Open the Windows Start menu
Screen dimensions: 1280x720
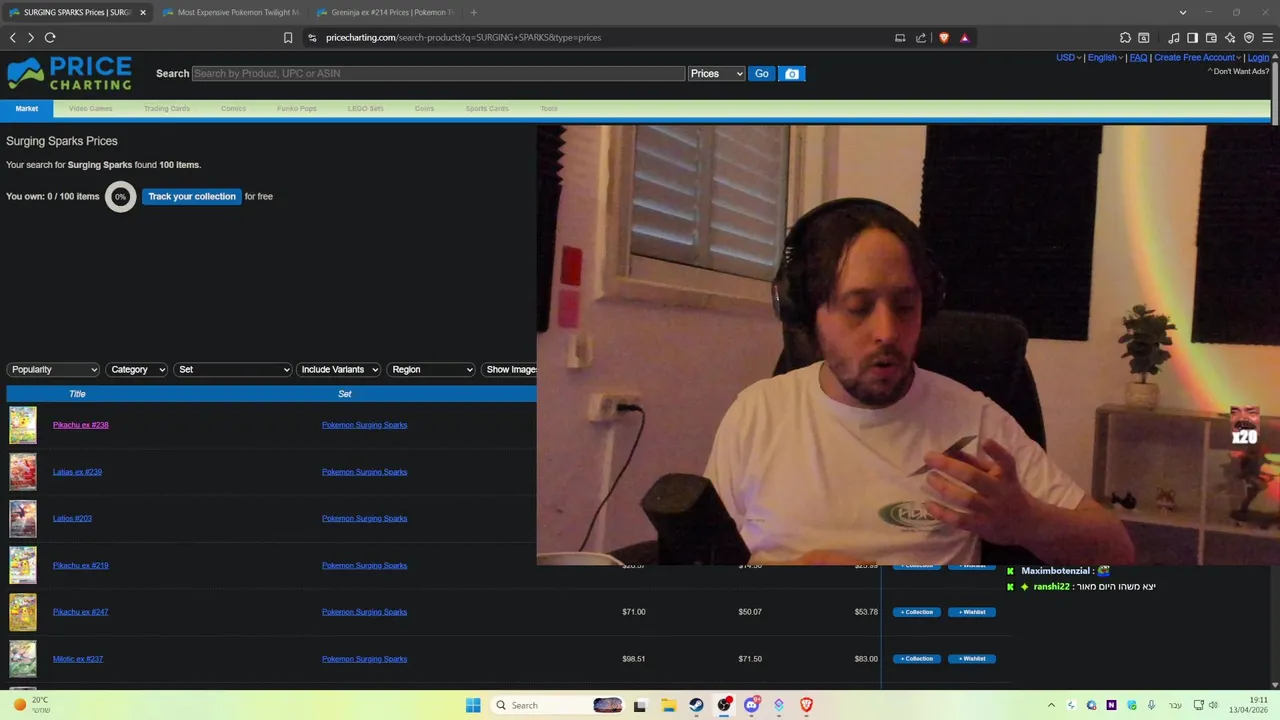coord(473,705)
